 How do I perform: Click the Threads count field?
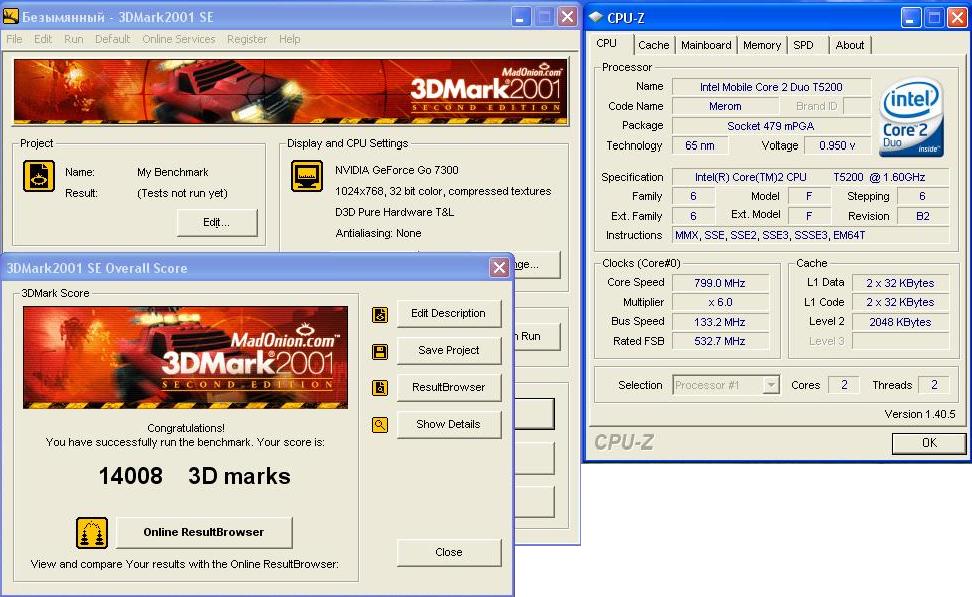tap(934, 385)
